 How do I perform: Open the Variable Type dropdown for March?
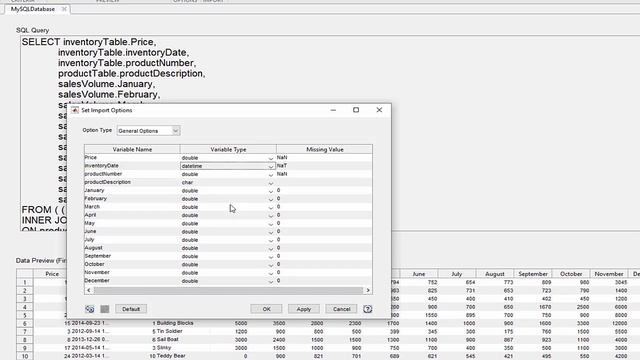pos(270,207)
